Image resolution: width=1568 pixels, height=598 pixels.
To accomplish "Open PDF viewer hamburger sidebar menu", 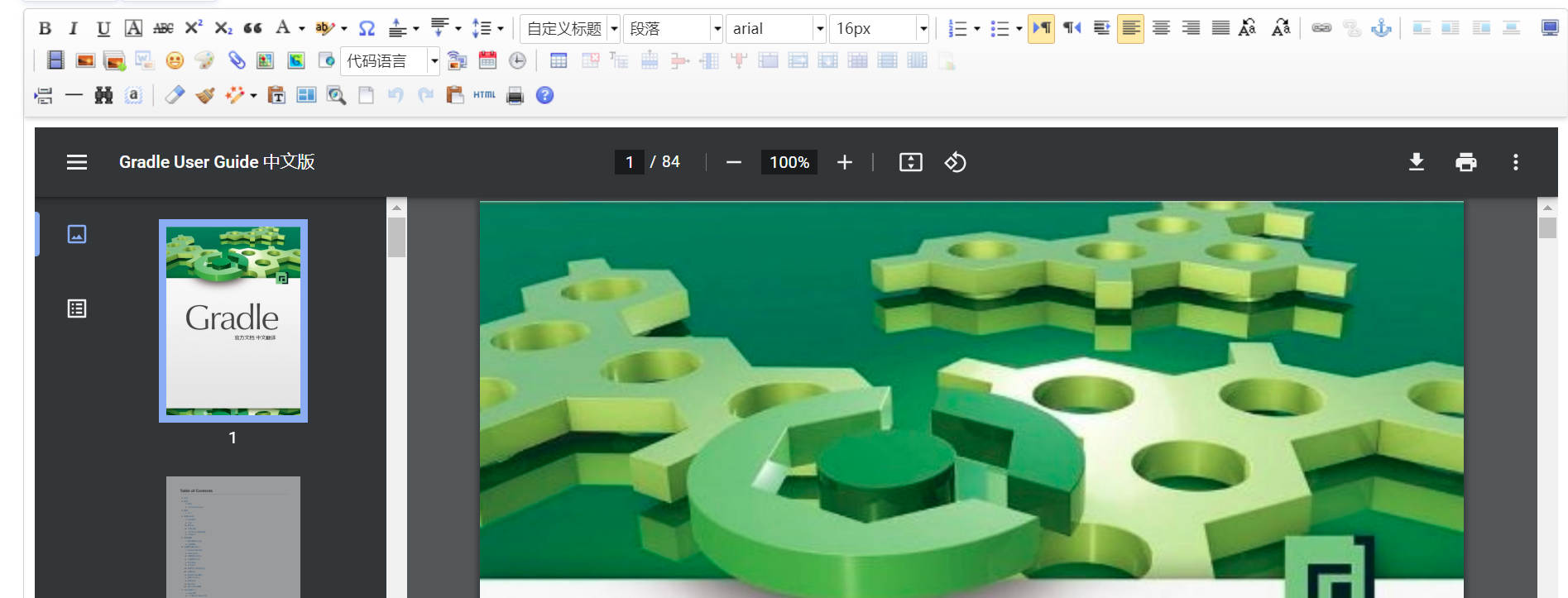I will [77, 162].
